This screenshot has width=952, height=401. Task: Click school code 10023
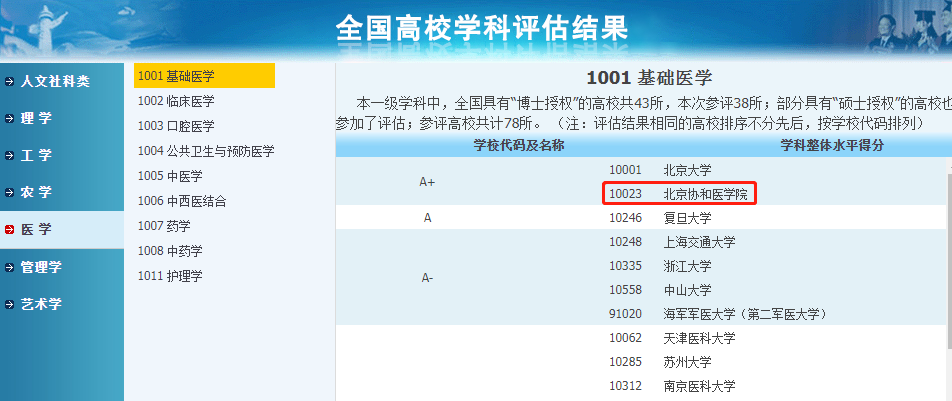(625, 194)
